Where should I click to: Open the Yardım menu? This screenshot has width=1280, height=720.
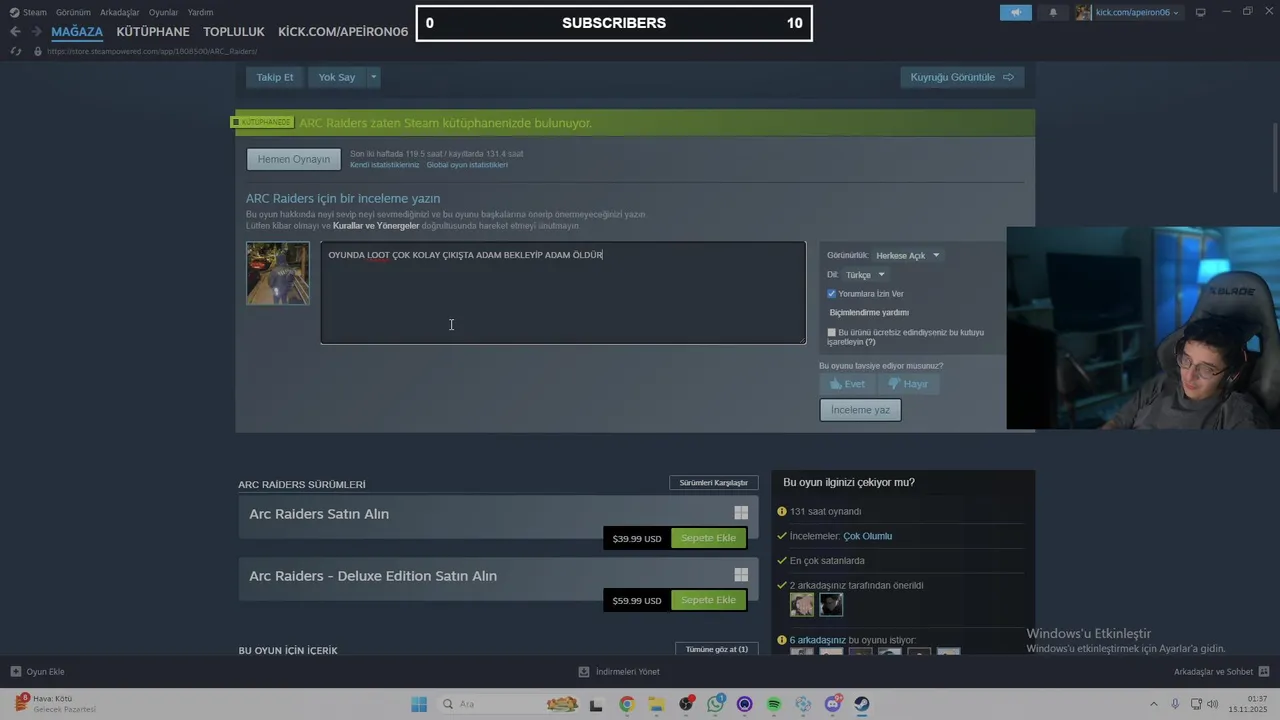click(200, 12)
